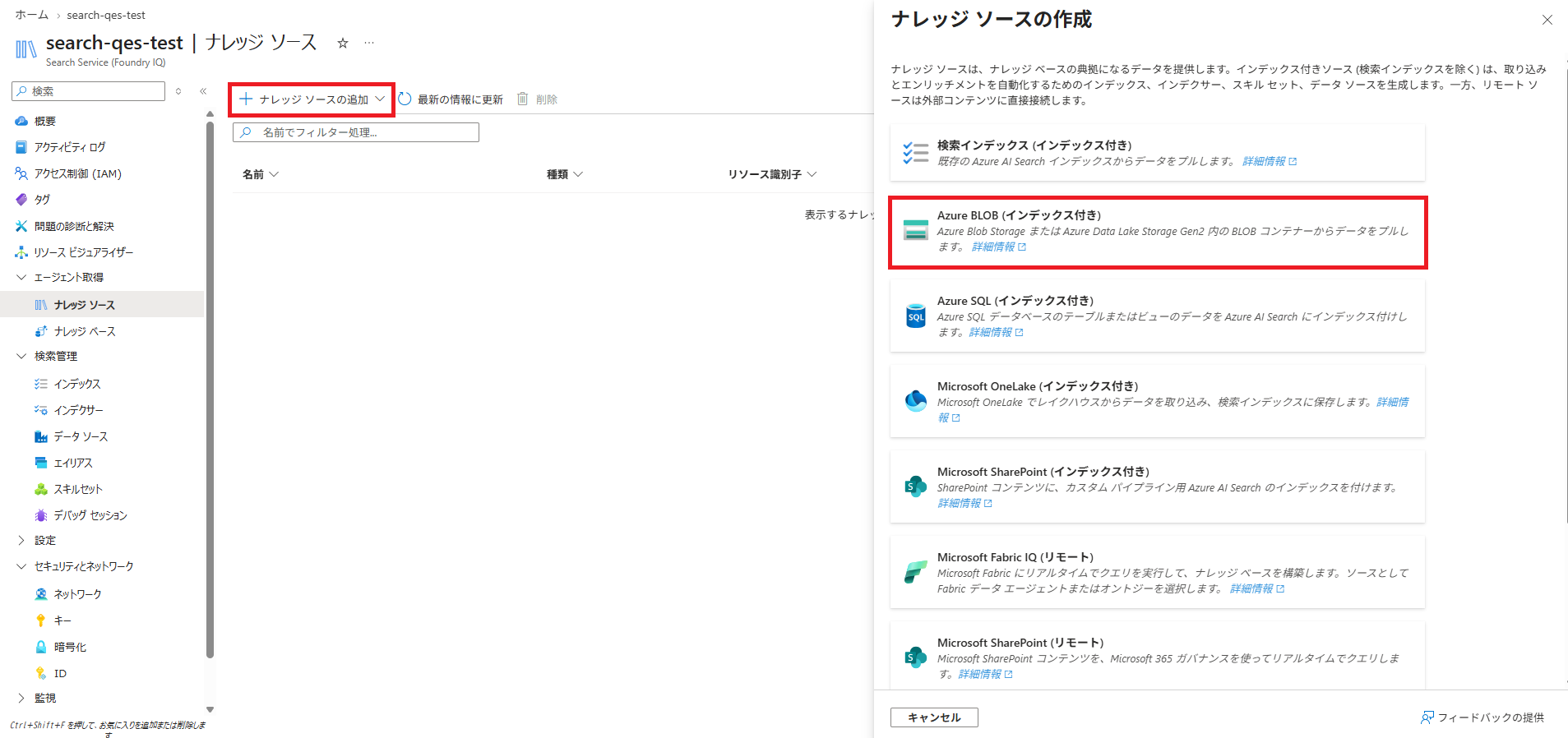Click the タグ icon
Screen dimensions: 1568x738
[x=21, y=200]
